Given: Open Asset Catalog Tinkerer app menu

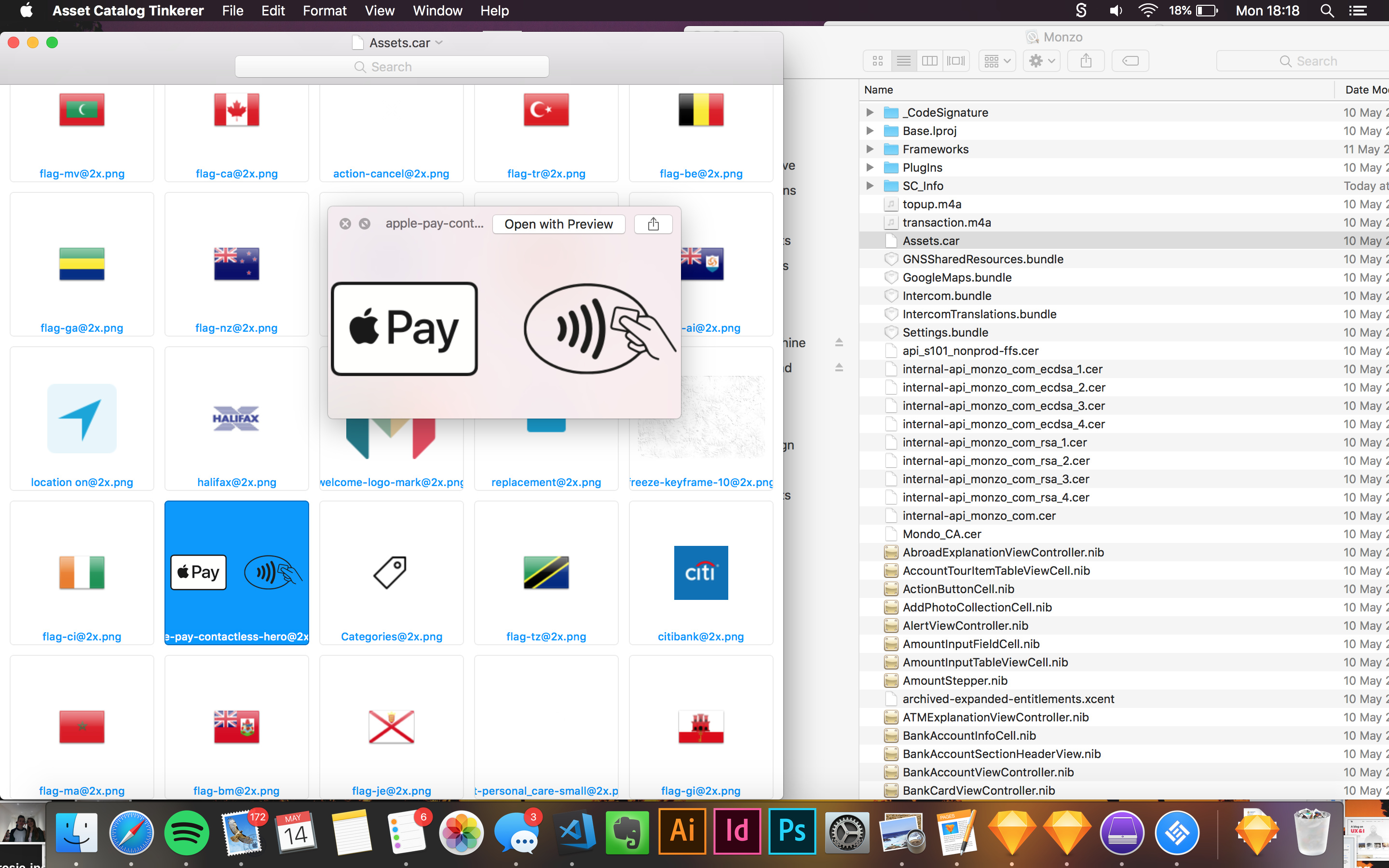Looking at the screenshot, I should tap(128, 10).
